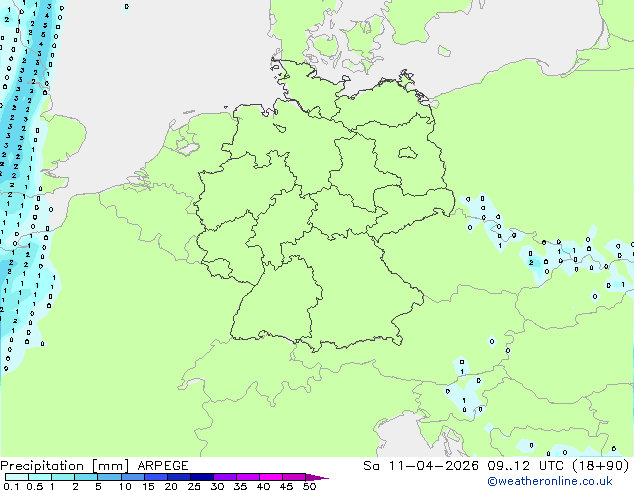
Task: Click the '(18+90)' forecast run label
Action: [x=601, y=466]
